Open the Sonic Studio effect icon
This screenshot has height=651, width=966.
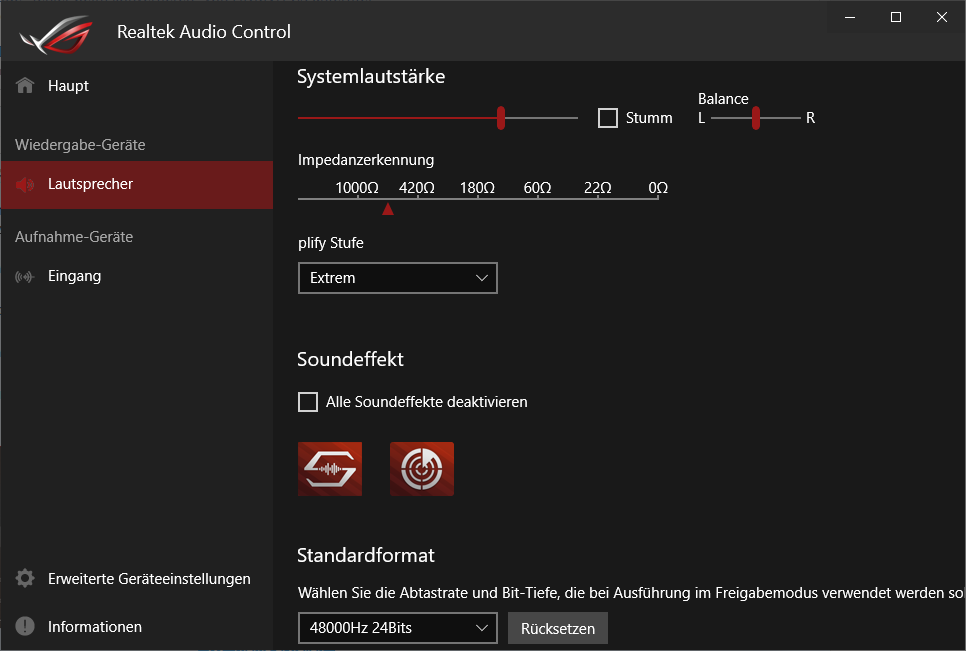(x=330, y=469)
